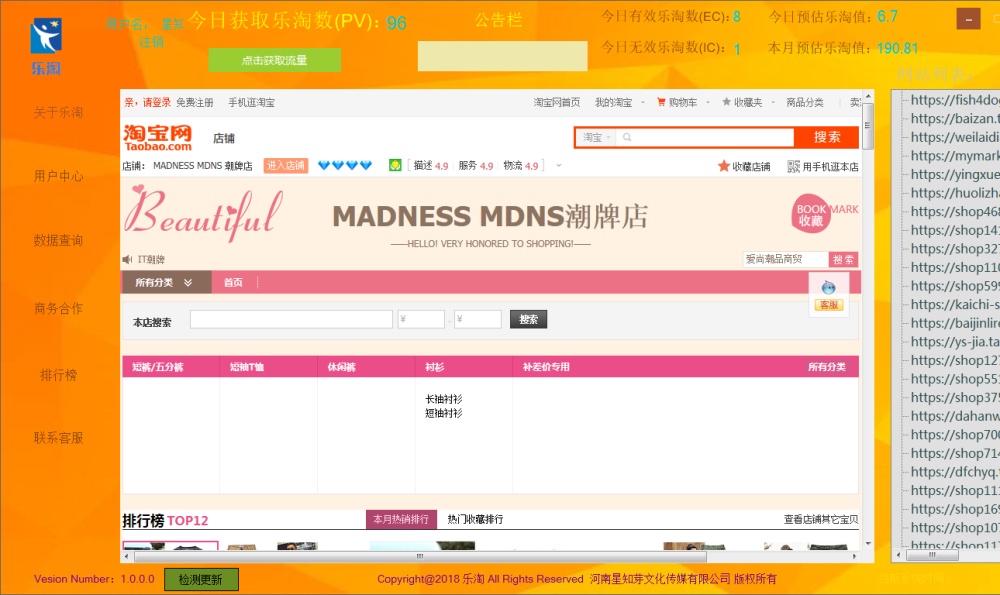
Task: Expand the shop rating details arrow
Action: coord(559,166)
